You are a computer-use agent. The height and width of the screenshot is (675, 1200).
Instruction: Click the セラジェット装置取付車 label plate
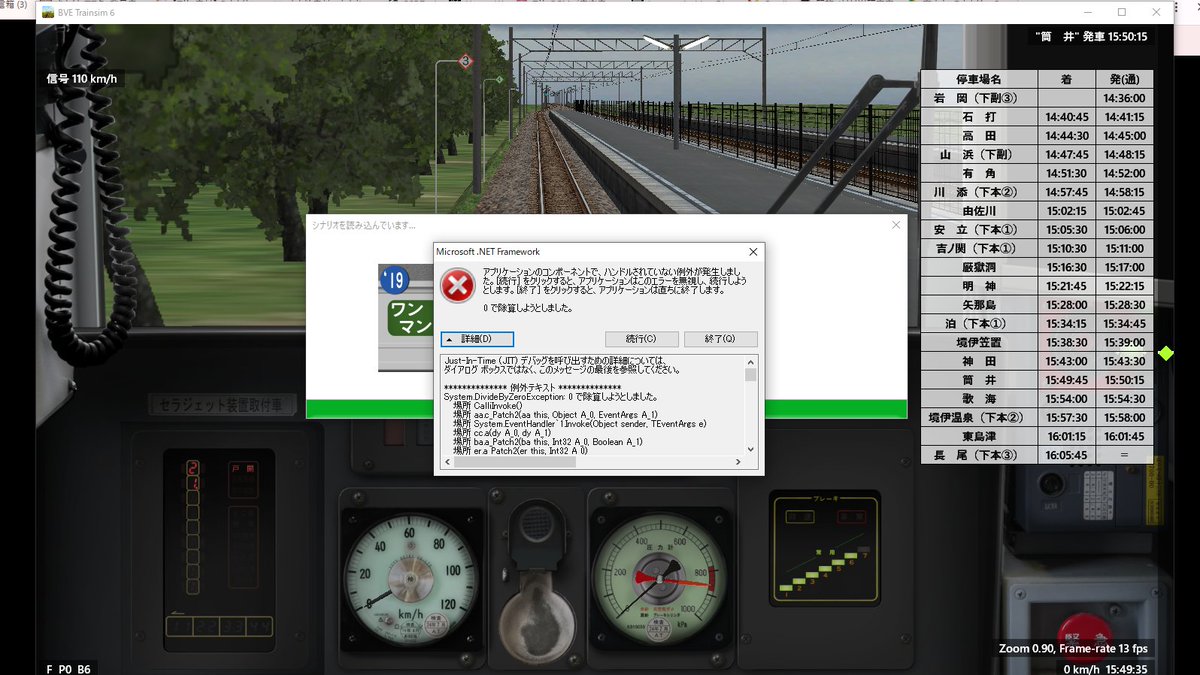pyautogui.click(x=222, y=405)
